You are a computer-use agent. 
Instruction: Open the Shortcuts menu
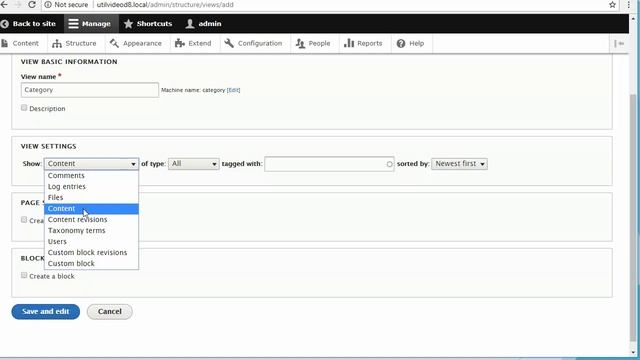tap(148, 24)
